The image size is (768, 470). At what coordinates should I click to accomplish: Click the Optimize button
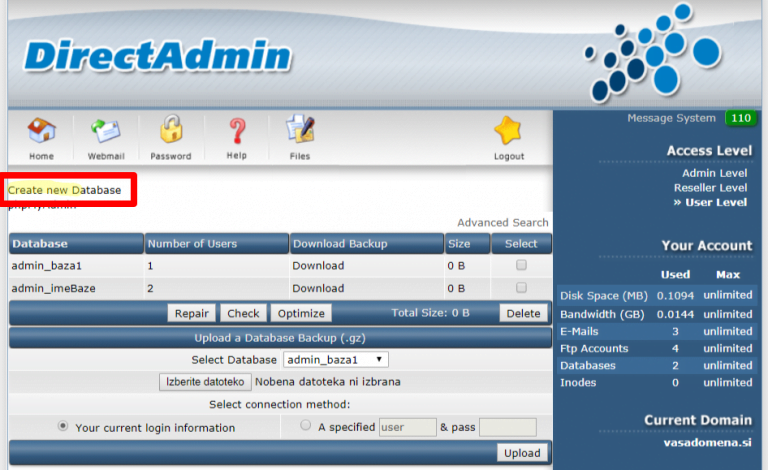pos(301,313)
